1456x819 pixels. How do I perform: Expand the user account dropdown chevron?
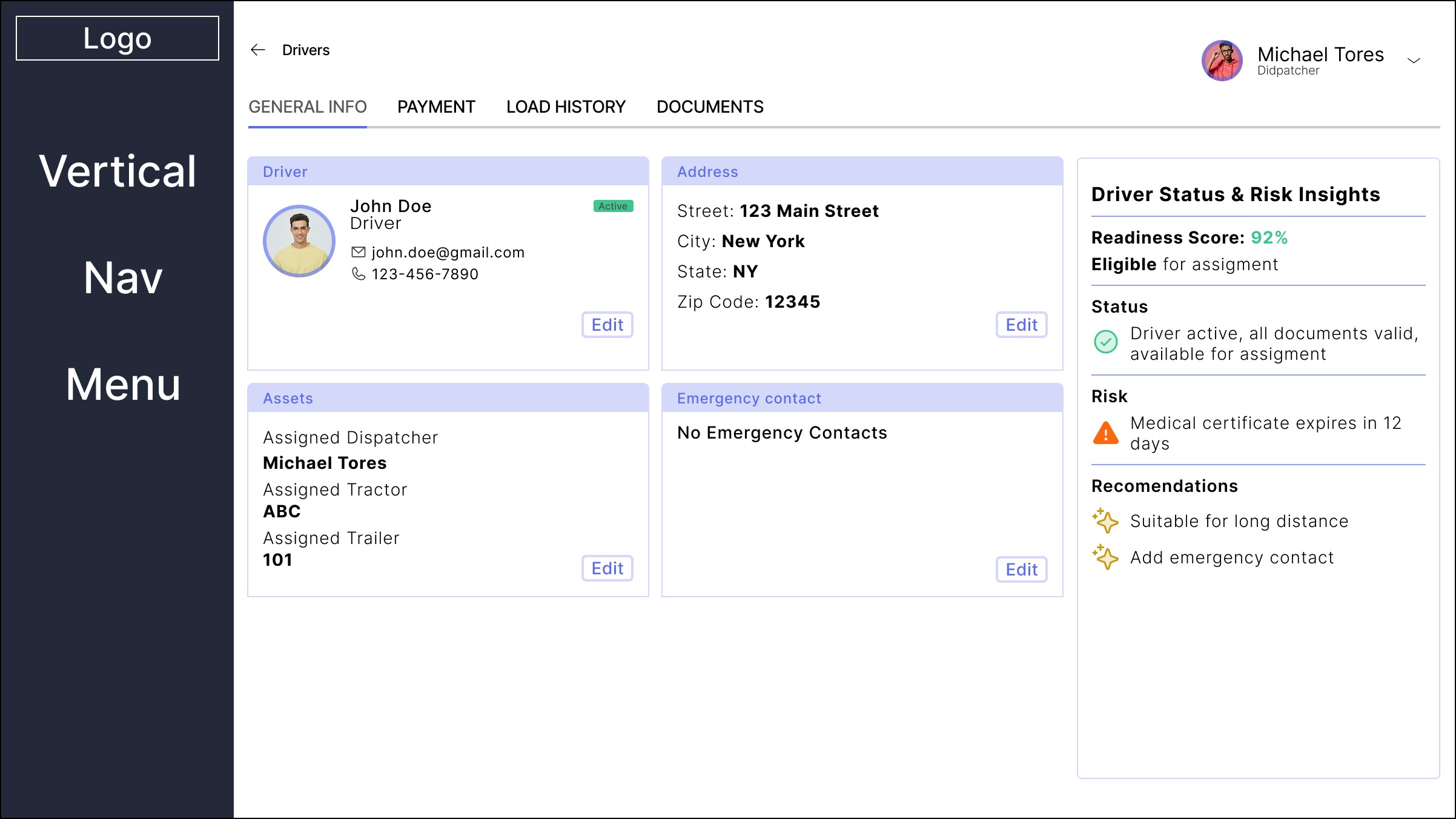pos(1414,61)
